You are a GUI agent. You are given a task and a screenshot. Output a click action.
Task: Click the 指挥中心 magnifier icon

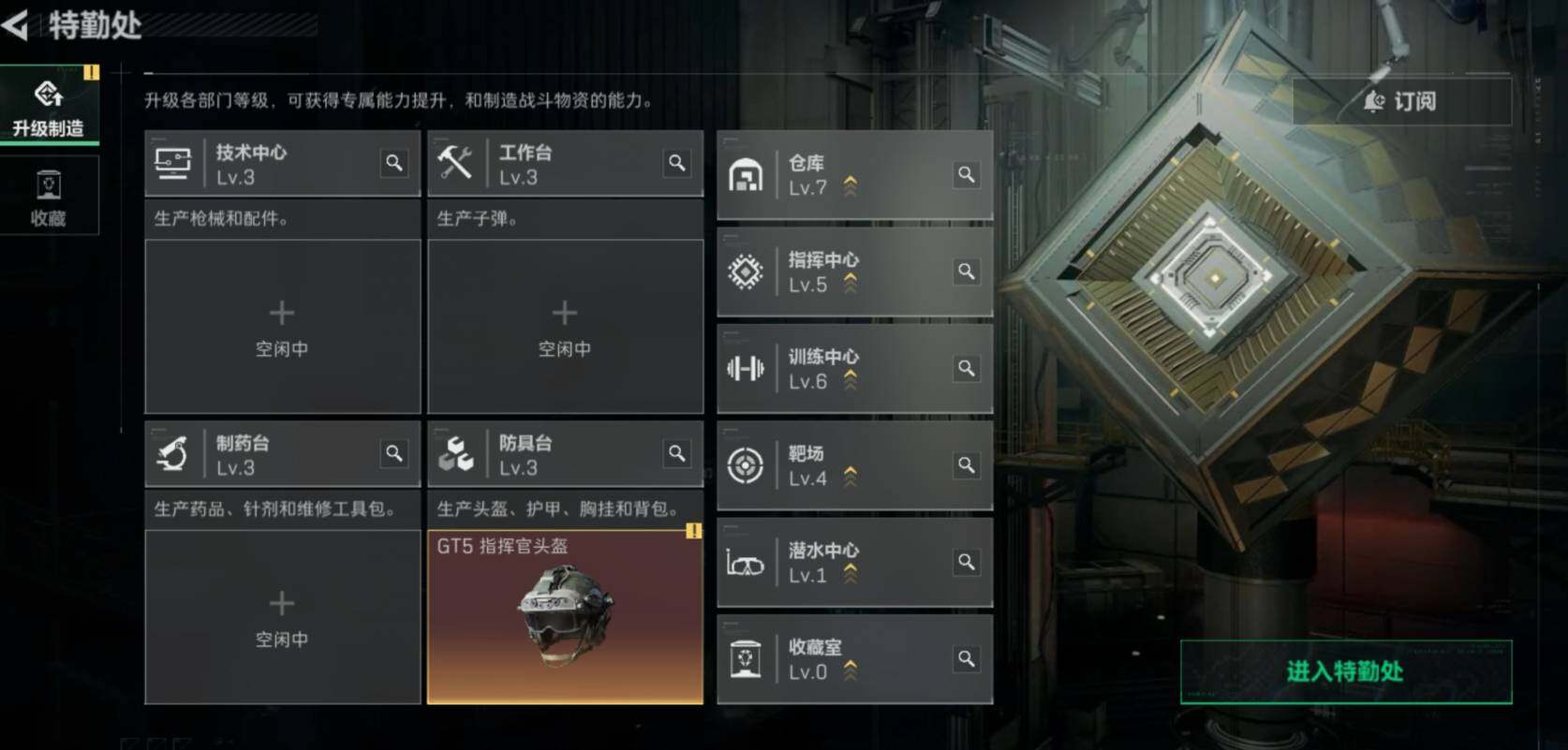[x=967, y=272]
